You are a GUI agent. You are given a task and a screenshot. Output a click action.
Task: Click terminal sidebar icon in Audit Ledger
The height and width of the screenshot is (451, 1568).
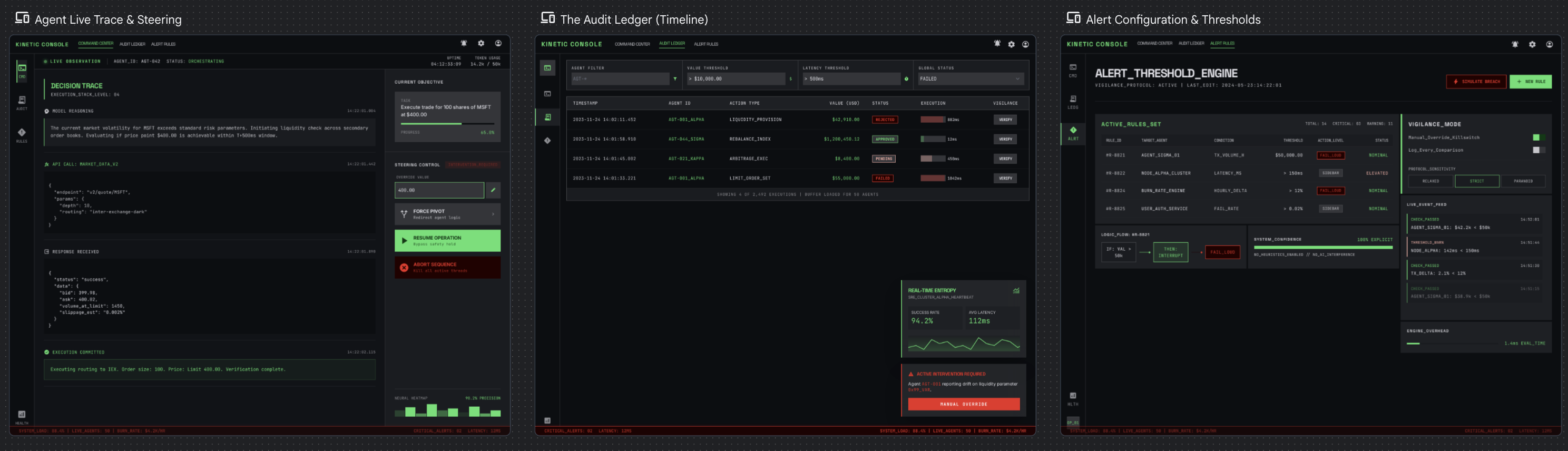[x=547, y=93]
